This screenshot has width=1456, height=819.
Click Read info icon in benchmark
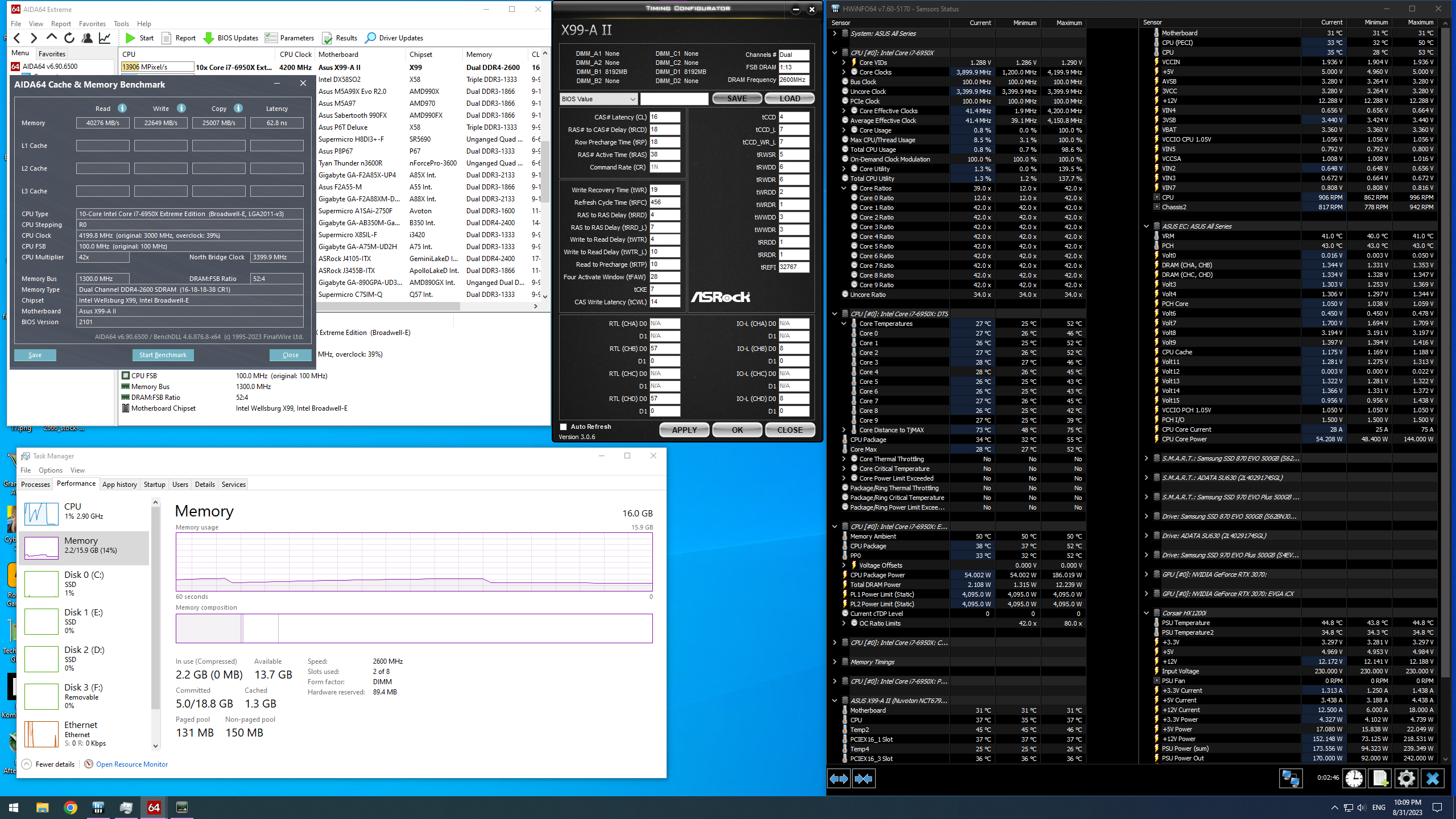point(122,108)
